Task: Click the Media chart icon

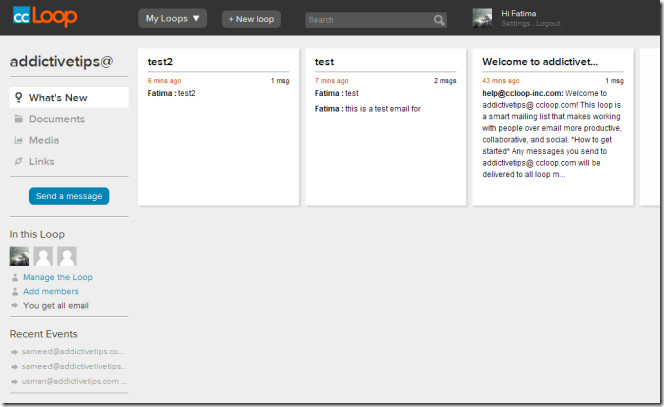Action: (x=18, y=140)
